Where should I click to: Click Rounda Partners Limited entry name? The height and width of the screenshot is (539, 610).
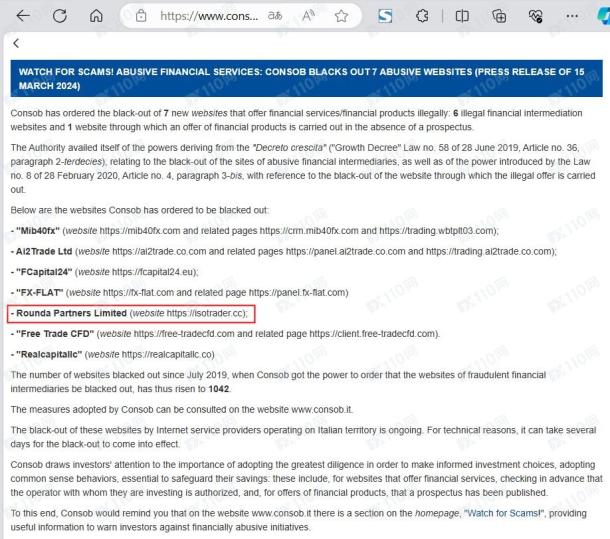click(x=72, y=313)
